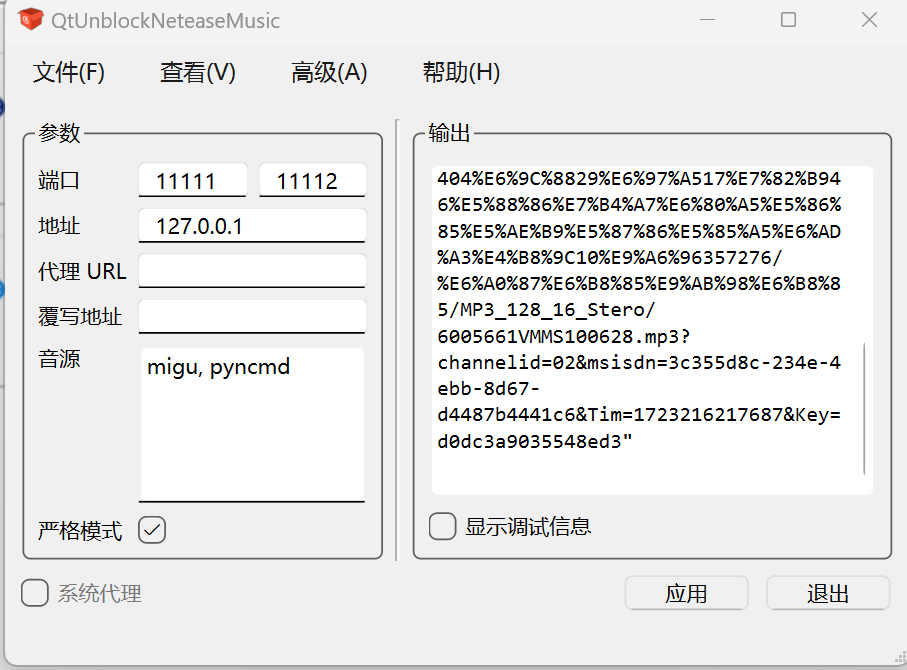The image size is (907, 670).
Task: Toggle the 系统代理 checkbox
Action: tap(35, 593)
